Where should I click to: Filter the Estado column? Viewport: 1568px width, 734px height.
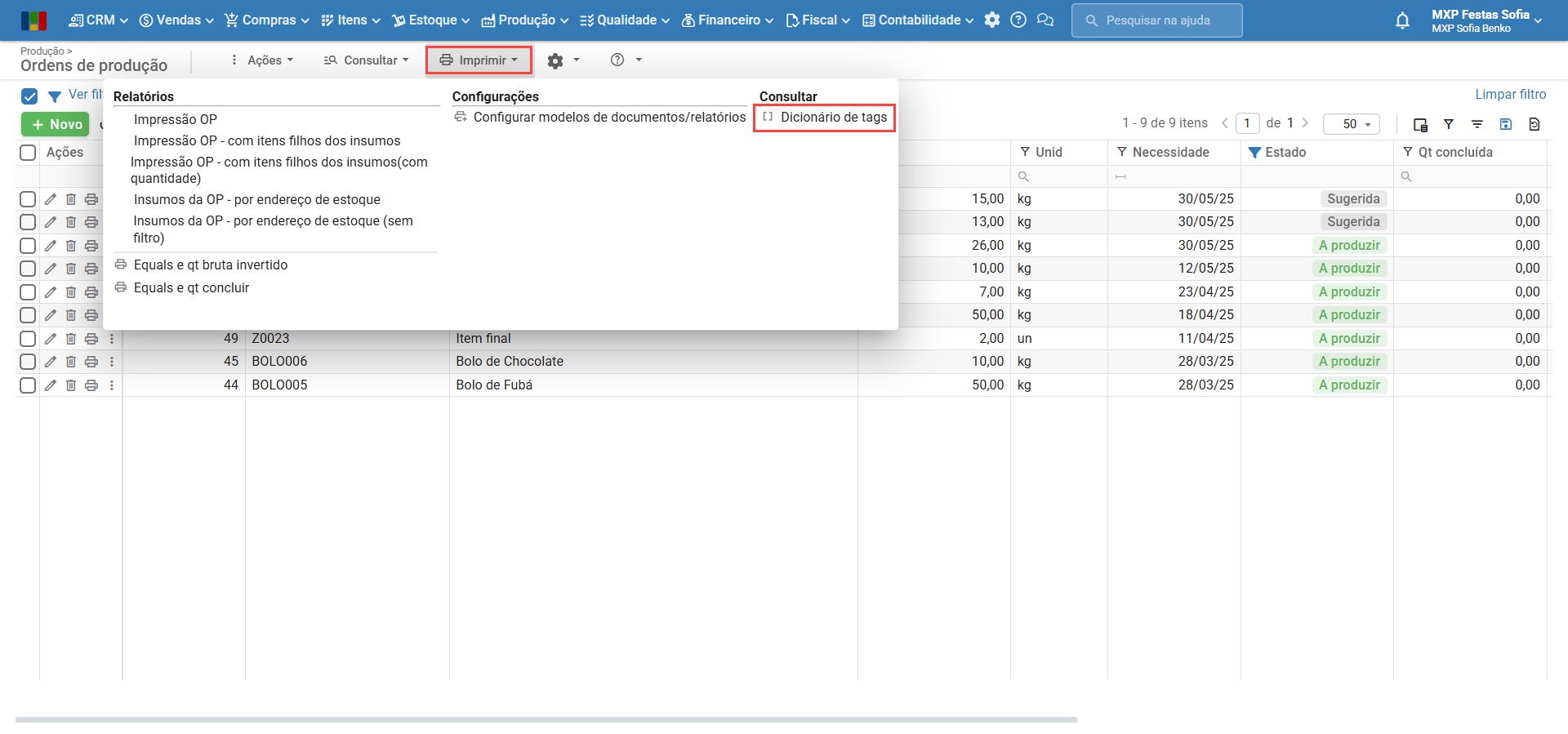coord(1254,152)
